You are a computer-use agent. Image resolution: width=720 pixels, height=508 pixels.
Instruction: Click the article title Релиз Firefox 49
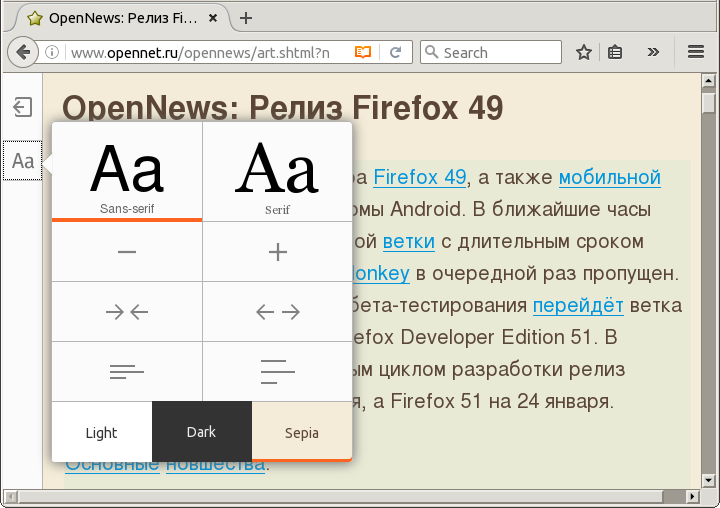tap(377, 108)
